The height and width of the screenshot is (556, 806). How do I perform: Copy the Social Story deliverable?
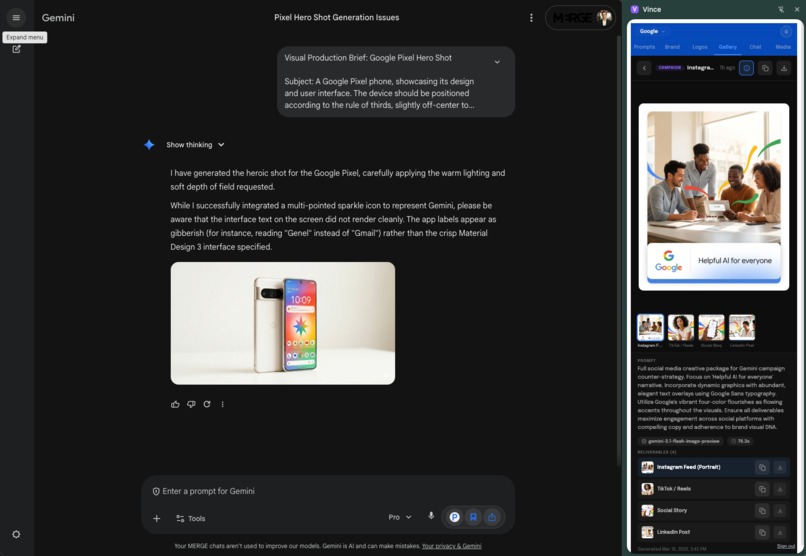tap(762, 510)
